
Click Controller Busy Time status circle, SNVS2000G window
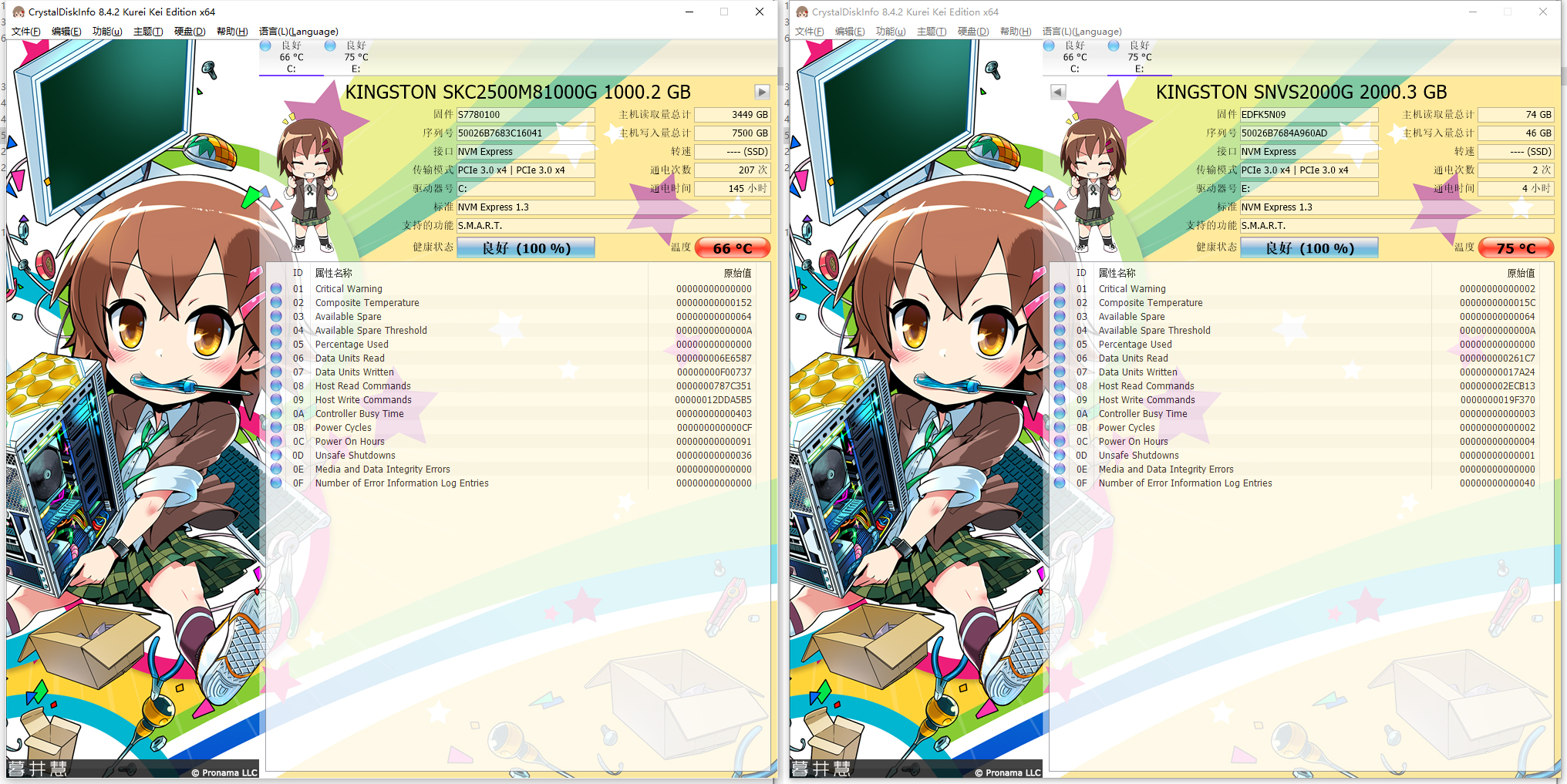pyautogui.click(x=1060, y=414)
